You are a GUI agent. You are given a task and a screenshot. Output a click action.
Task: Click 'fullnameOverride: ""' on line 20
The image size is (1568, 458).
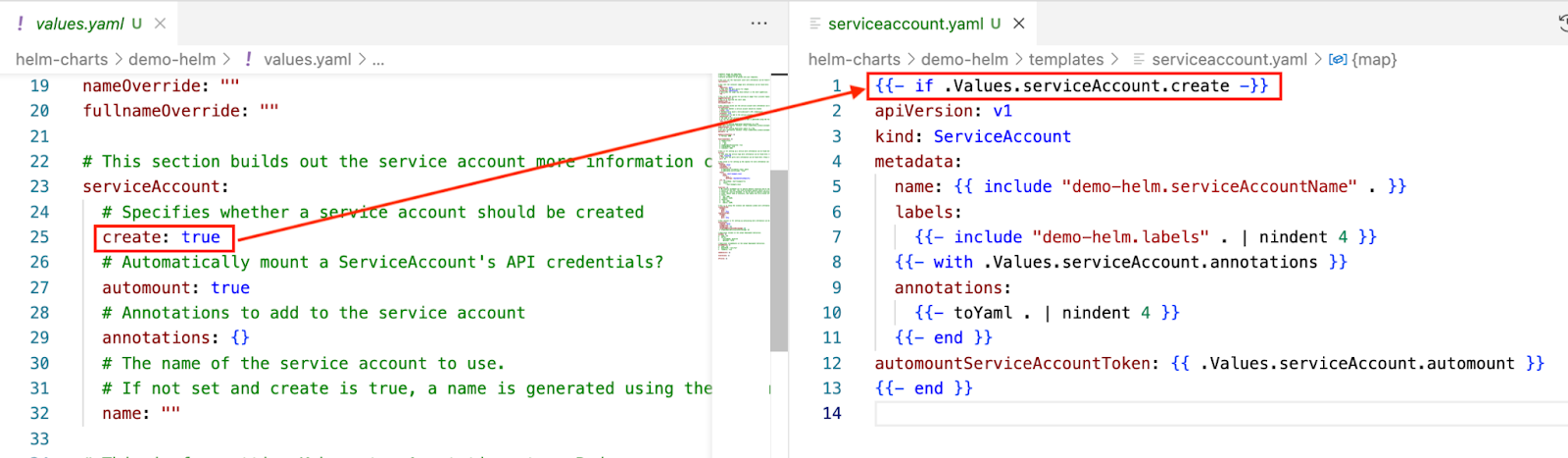coord(180,111)
